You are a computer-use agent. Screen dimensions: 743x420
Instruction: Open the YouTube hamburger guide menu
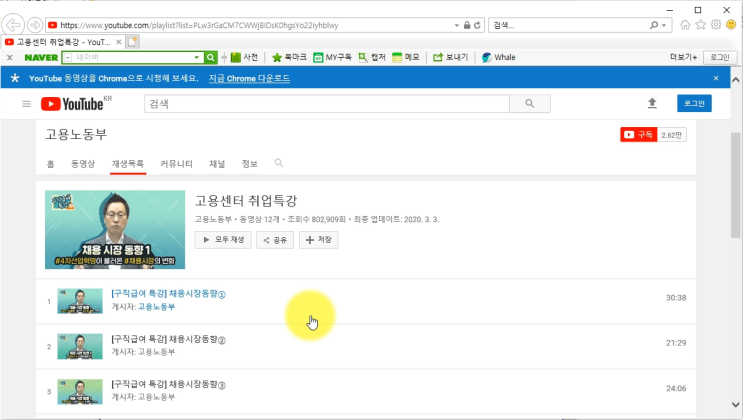point(27,104)
